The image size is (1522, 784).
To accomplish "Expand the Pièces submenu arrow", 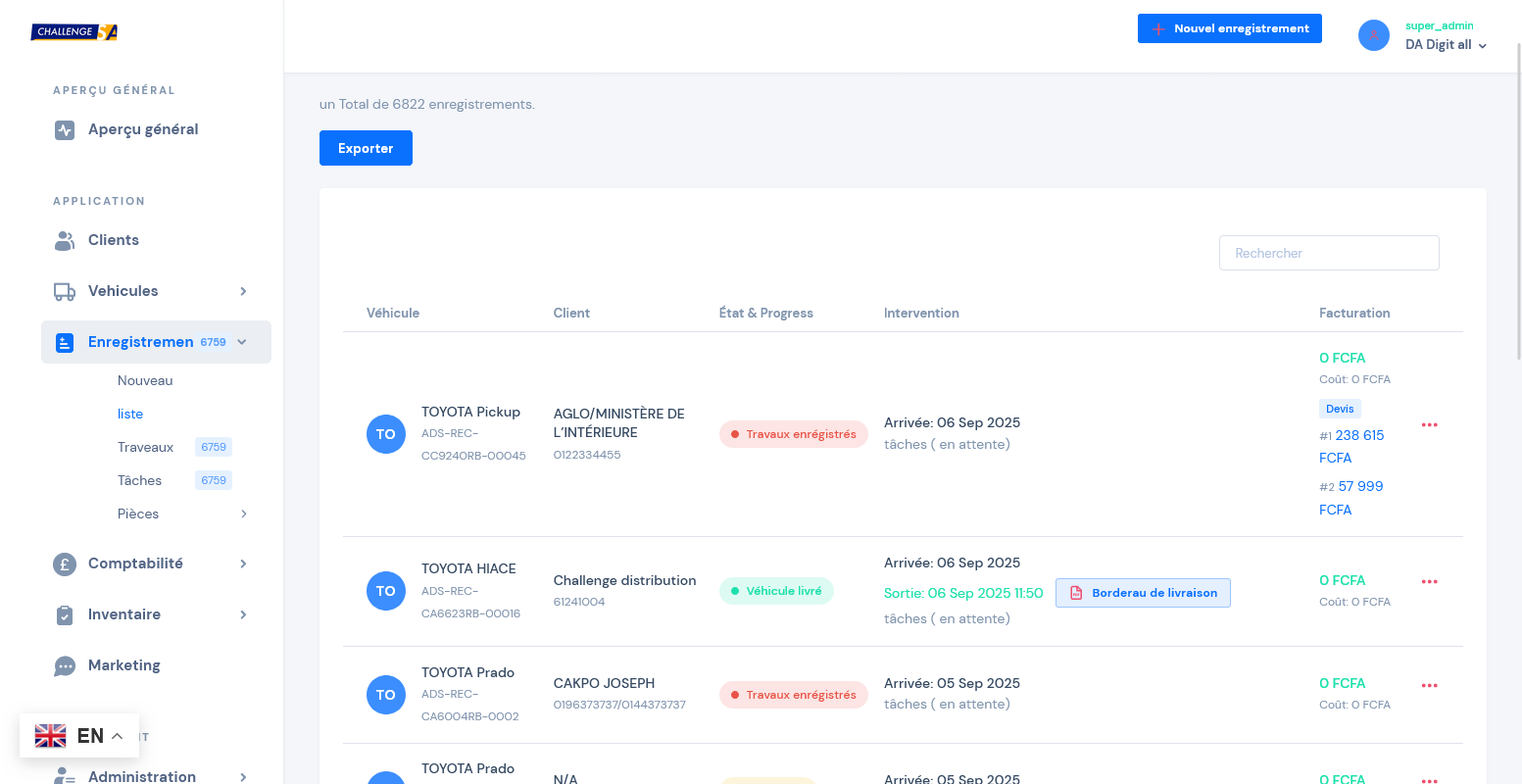I will coord(243,514).
